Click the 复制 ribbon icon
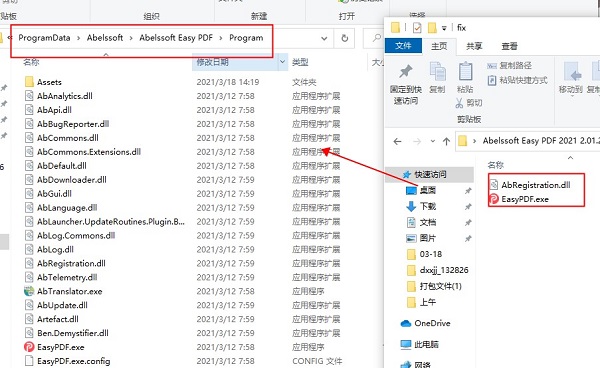 (x=437, y=72)
